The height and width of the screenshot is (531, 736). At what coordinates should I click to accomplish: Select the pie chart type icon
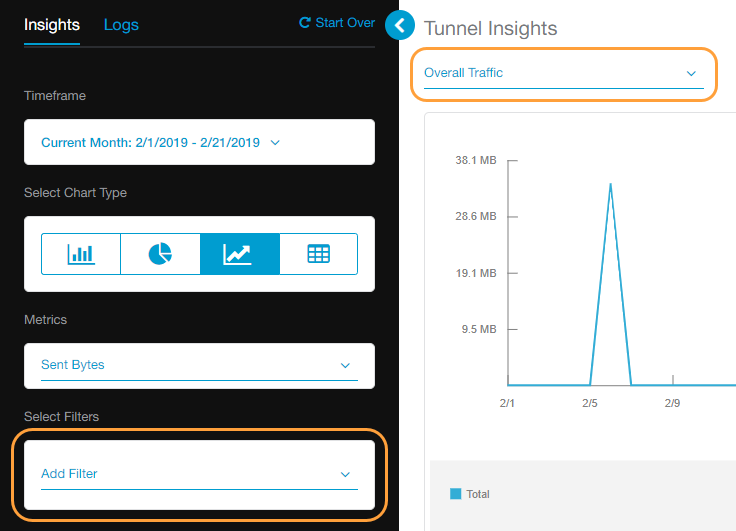pos(160,254)
